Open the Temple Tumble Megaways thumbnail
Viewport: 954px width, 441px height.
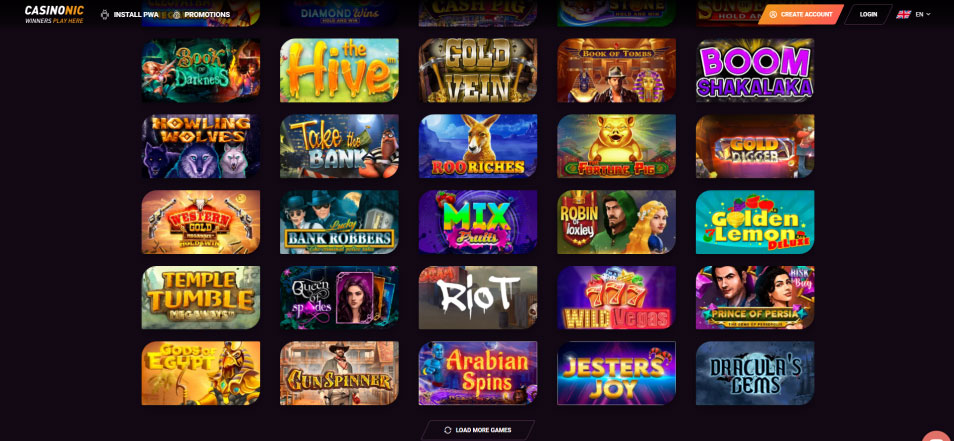pyautogui.click(x=201, y=297)
